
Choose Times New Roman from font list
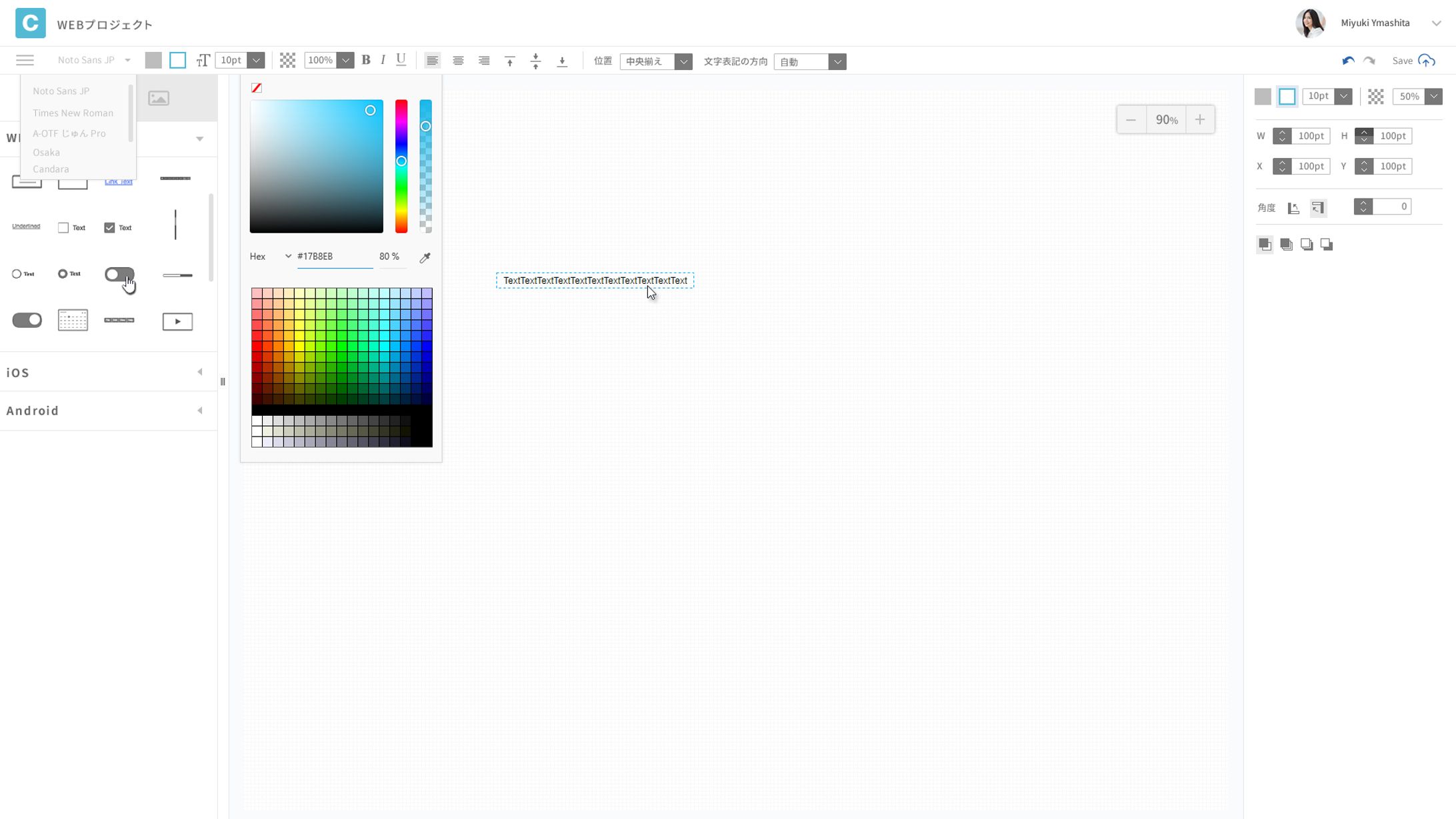click(73, 113)
